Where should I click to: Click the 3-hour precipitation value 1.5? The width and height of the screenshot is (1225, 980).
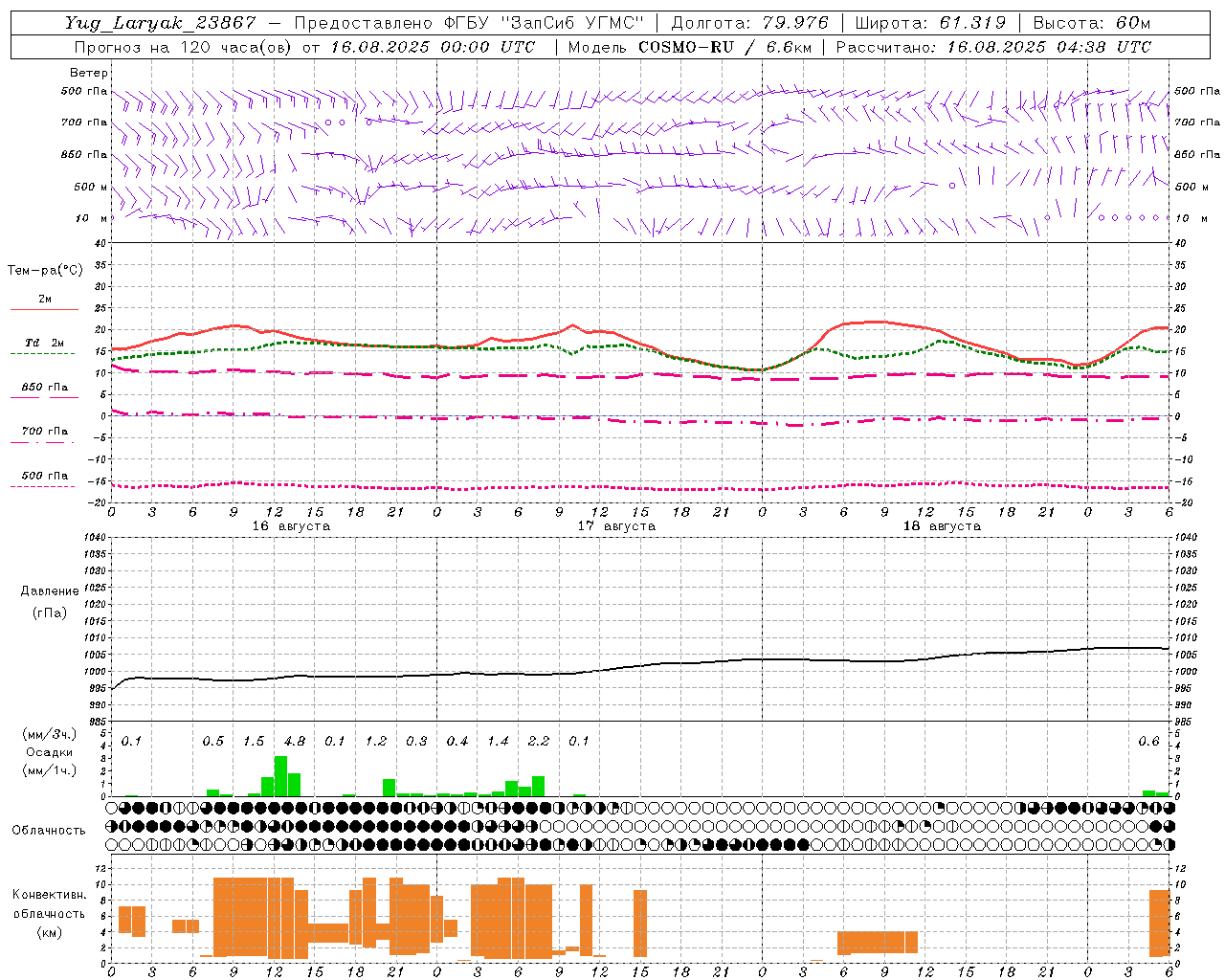tap(254, 742)
